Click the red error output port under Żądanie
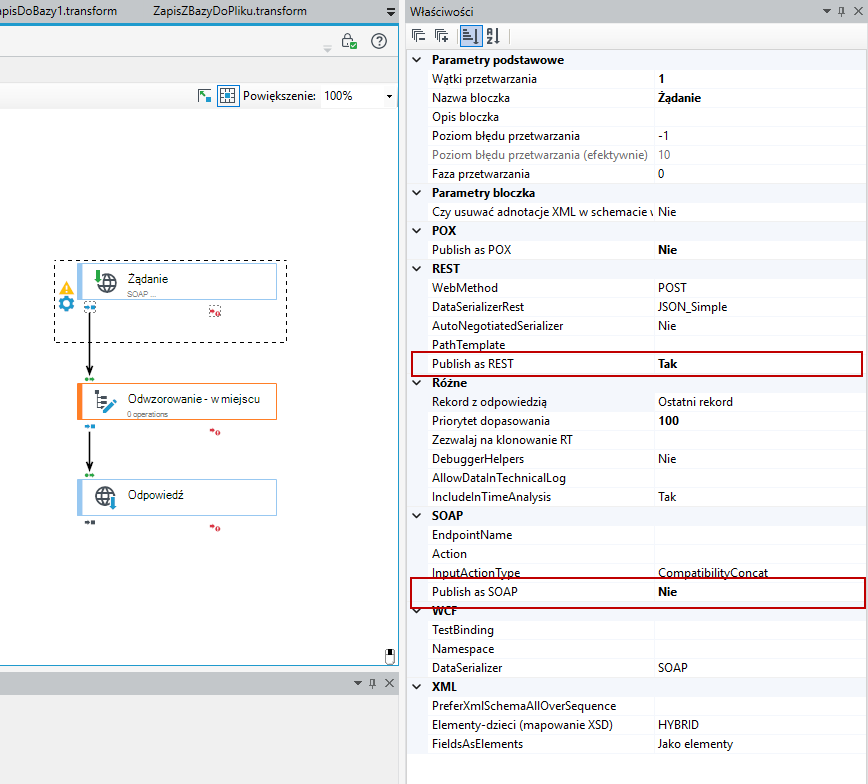 click(x=215, y=312)
